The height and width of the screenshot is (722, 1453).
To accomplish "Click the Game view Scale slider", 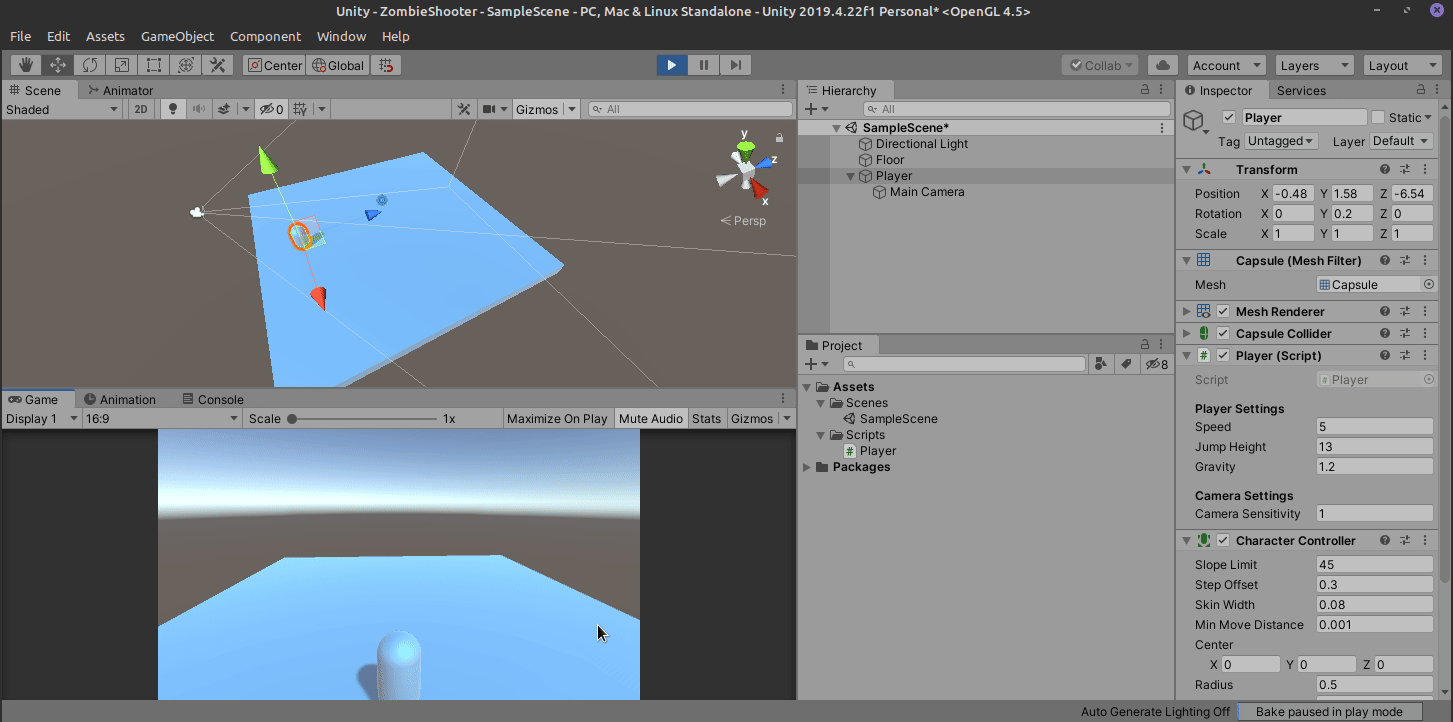I will 360,419.
